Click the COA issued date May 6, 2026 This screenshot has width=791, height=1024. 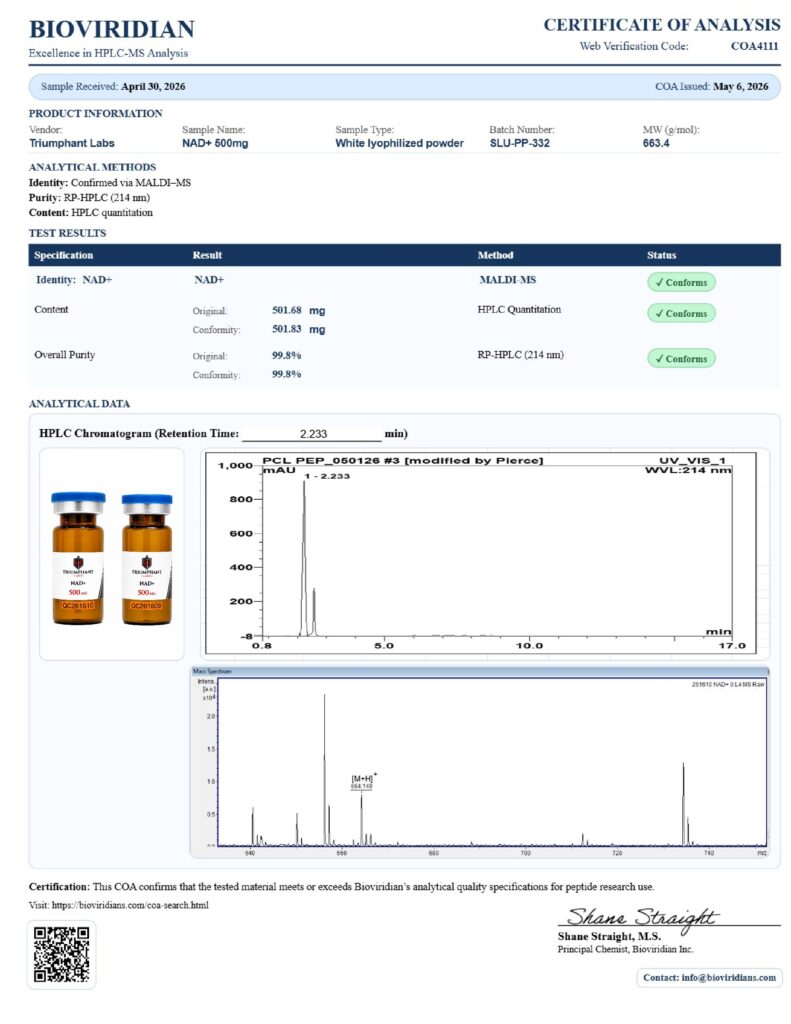tap(740, 86)
